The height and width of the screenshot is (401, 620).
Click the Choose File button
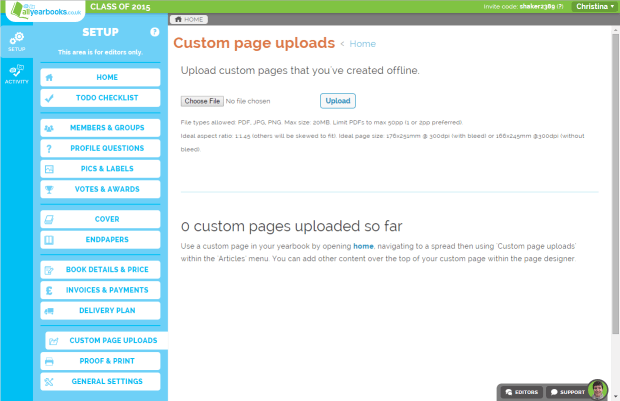tap(202, 101)
